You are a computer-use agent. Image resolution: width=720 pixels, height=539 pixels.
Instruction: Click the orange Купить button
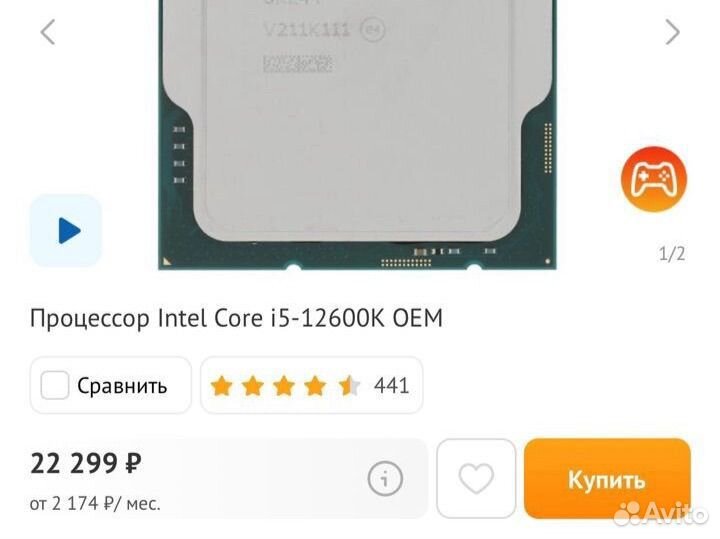pos(607,478)
